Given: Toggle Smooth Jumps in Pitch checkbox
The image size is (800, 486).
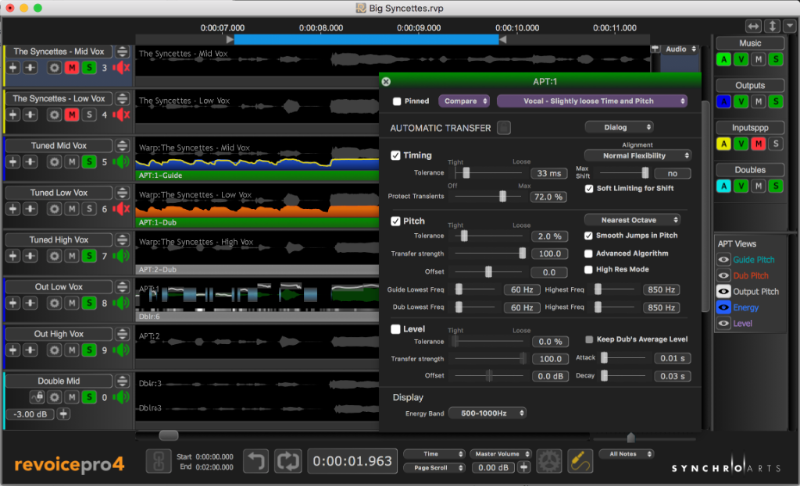Looking at the screenshot, I should (x=588, y=236).
